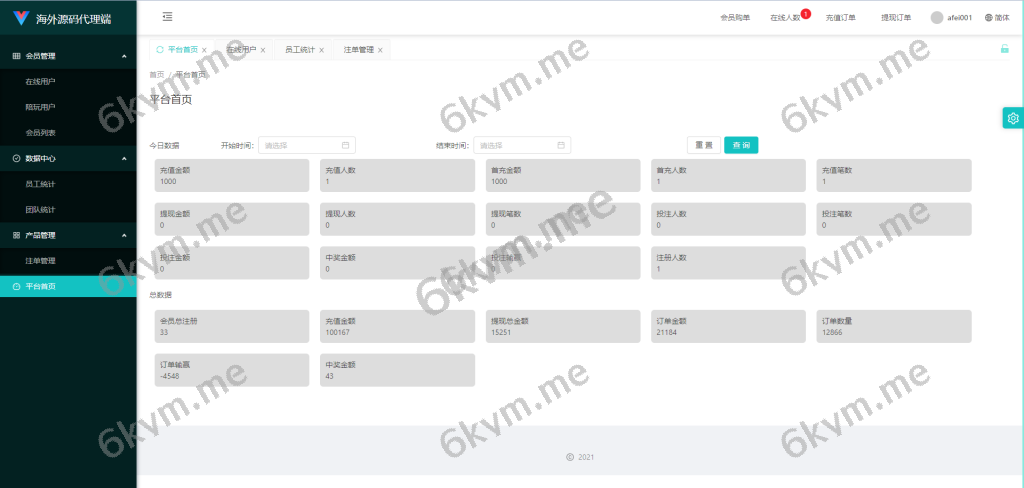Click the 产品管理 squares icon

pyautogui.click(x=16, y=235)
